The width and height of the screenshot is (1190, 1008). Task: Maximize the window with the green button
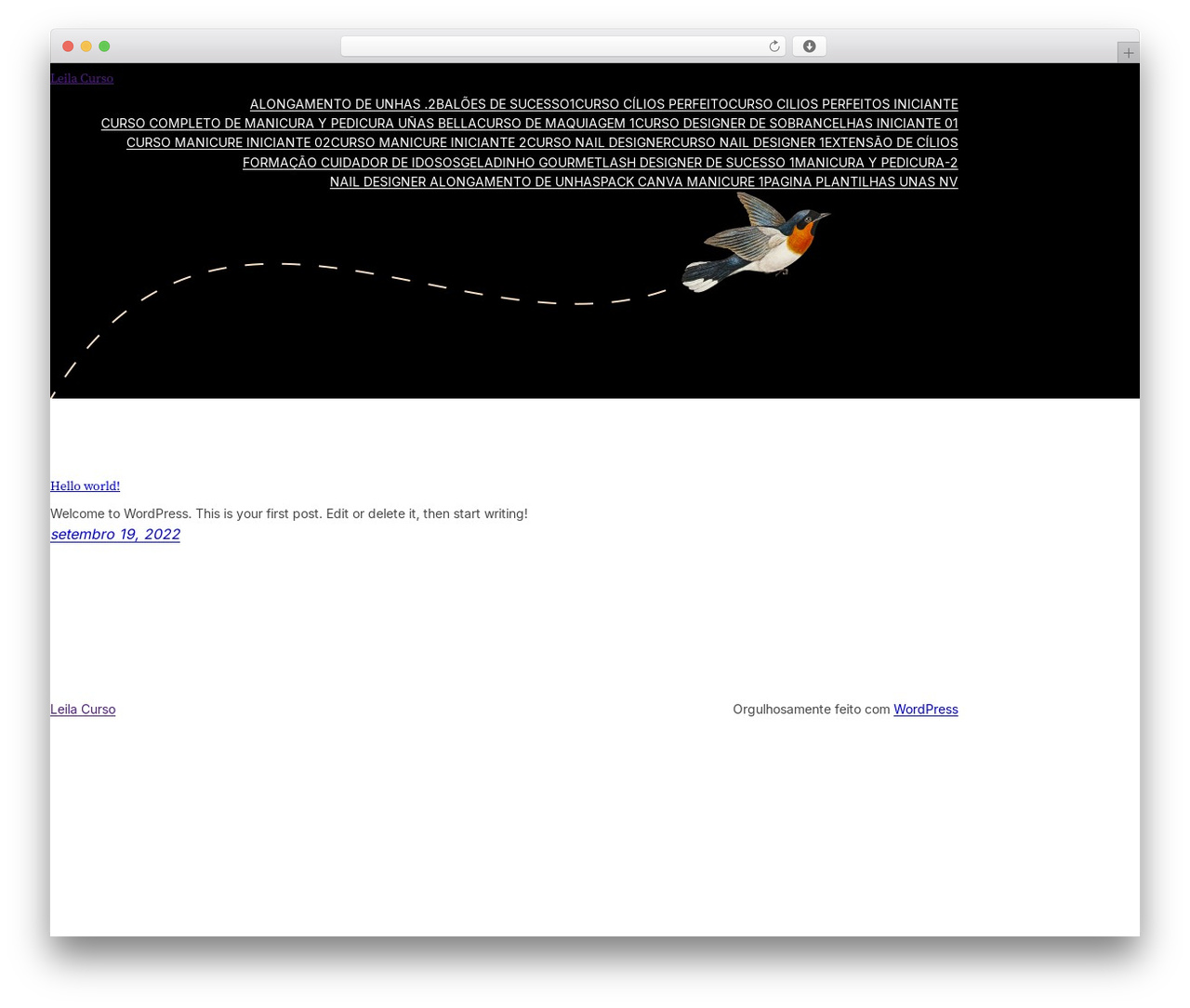point(104,46)
